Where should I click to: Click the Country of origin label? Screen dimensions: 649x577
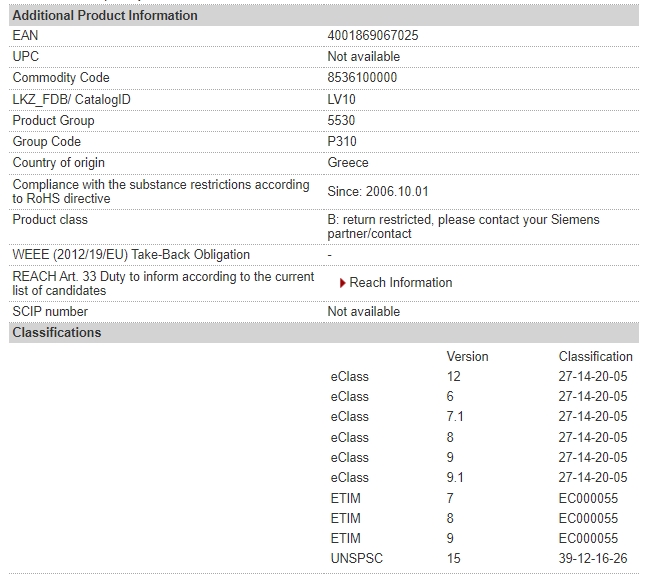click(58, 163)
